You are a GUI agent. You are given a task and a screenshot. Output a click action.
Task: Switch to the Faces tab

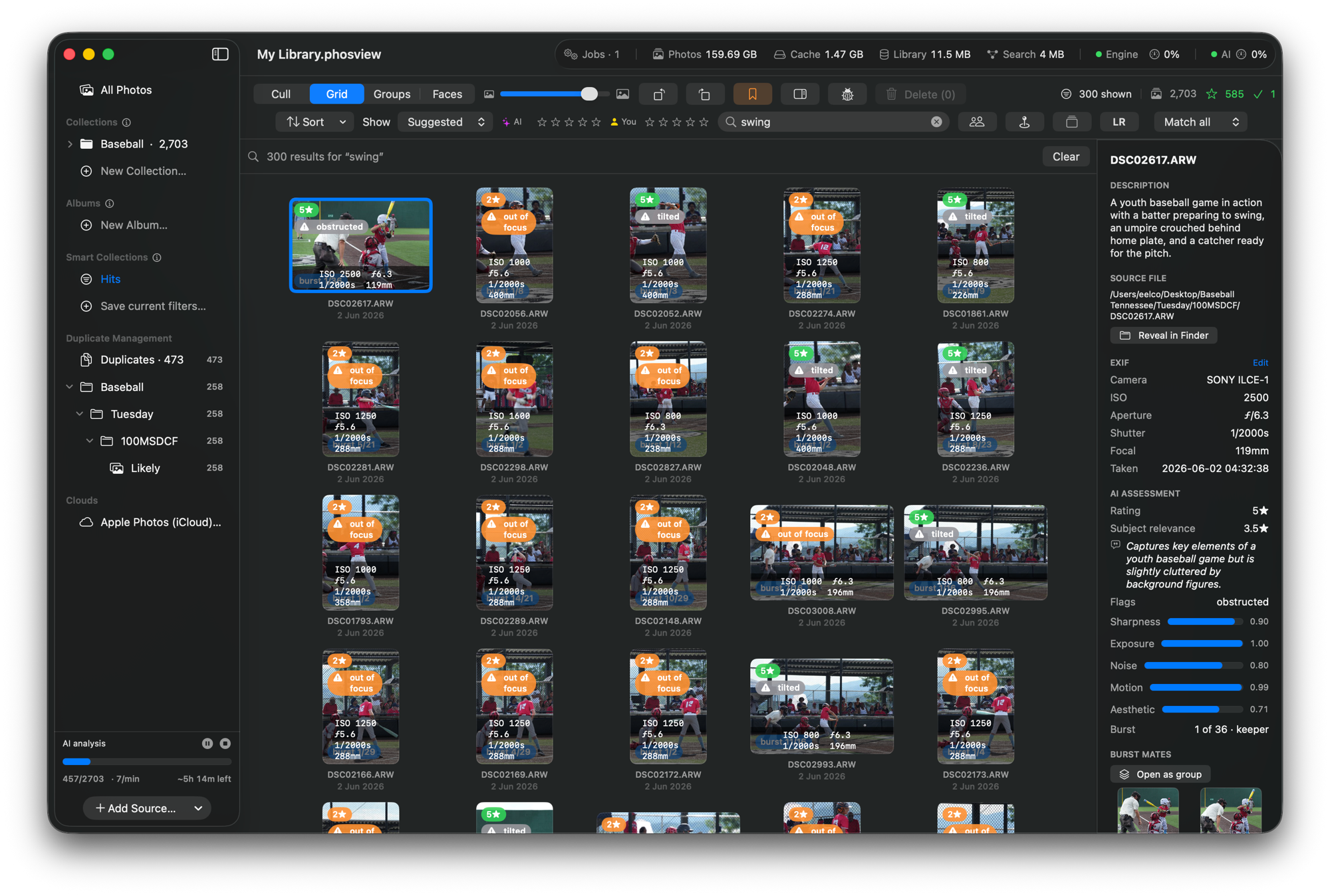(x=447, y=94)
